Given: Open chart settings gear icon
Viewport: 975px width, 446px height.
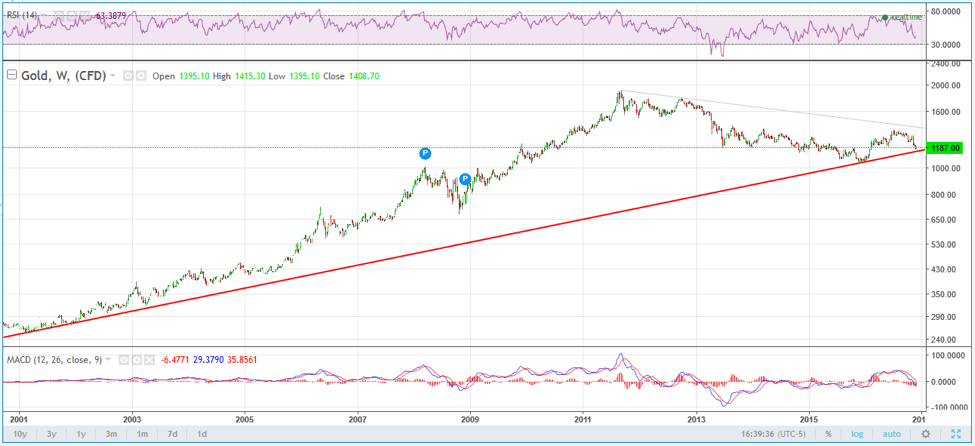Looking at the screenshot, I should click(x=926, y=434).
